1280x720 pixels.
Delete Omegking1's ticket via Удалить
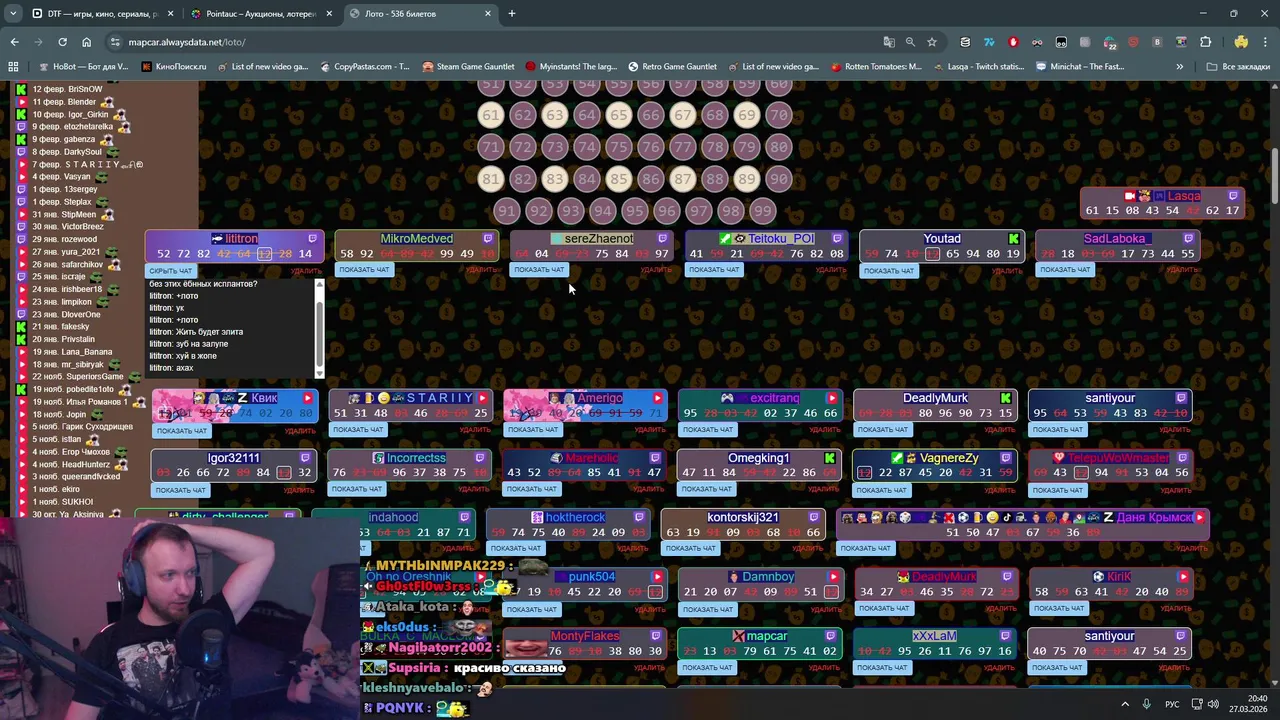(x=824, y=489)
